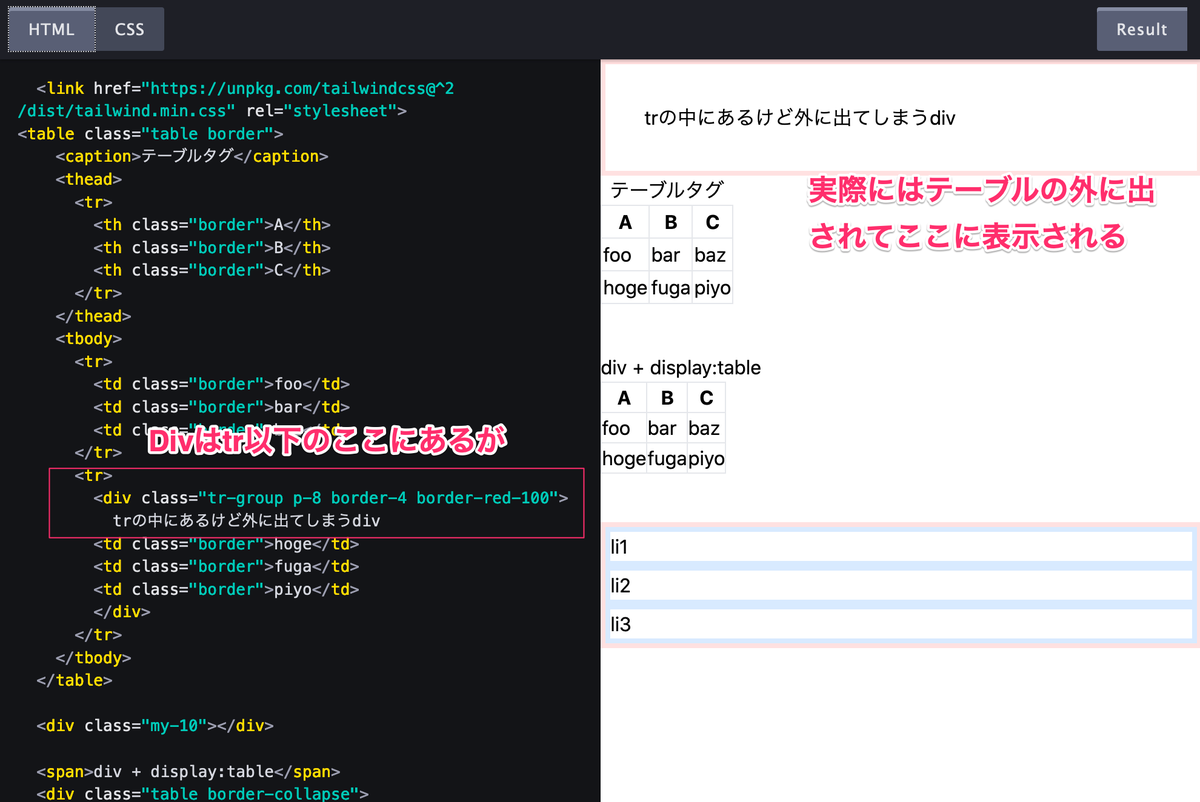Click the div class="tr-group p-8" code line
Viewport: 1200px width, 802px height.
coord(331,498)
